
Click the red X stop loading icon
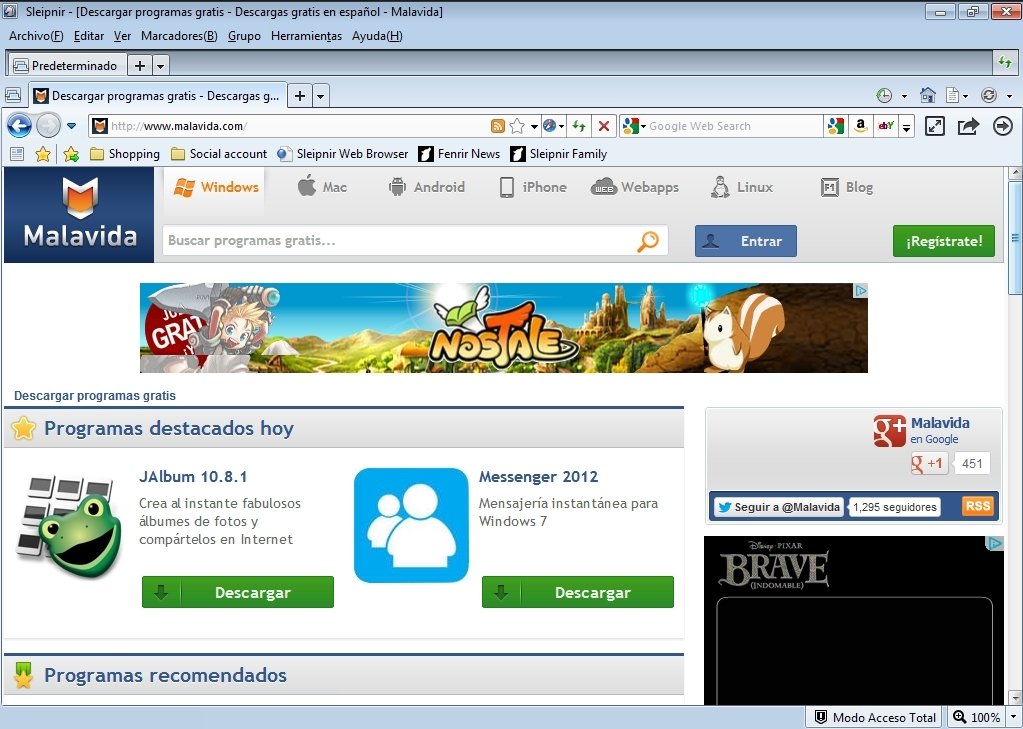click(604, 126)
